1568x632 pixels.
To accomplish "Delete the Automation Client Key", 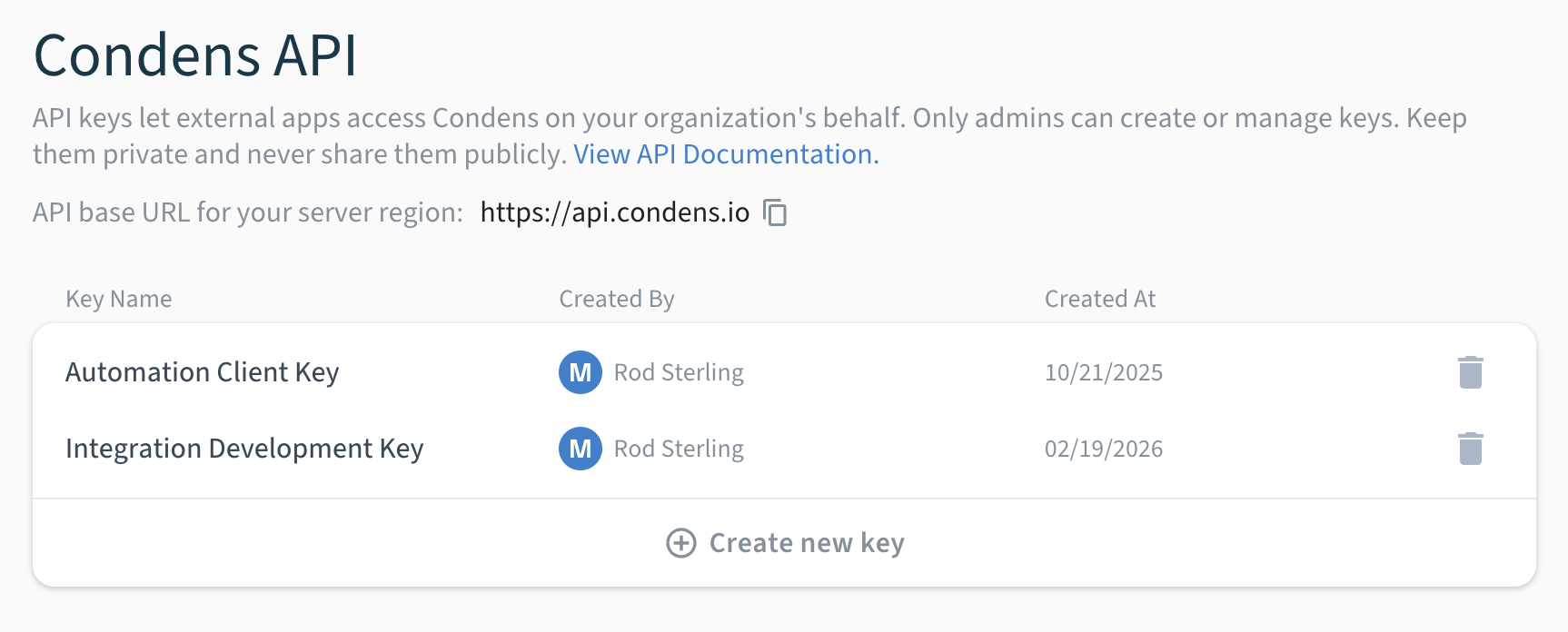I will click(x=1470, y=372).
